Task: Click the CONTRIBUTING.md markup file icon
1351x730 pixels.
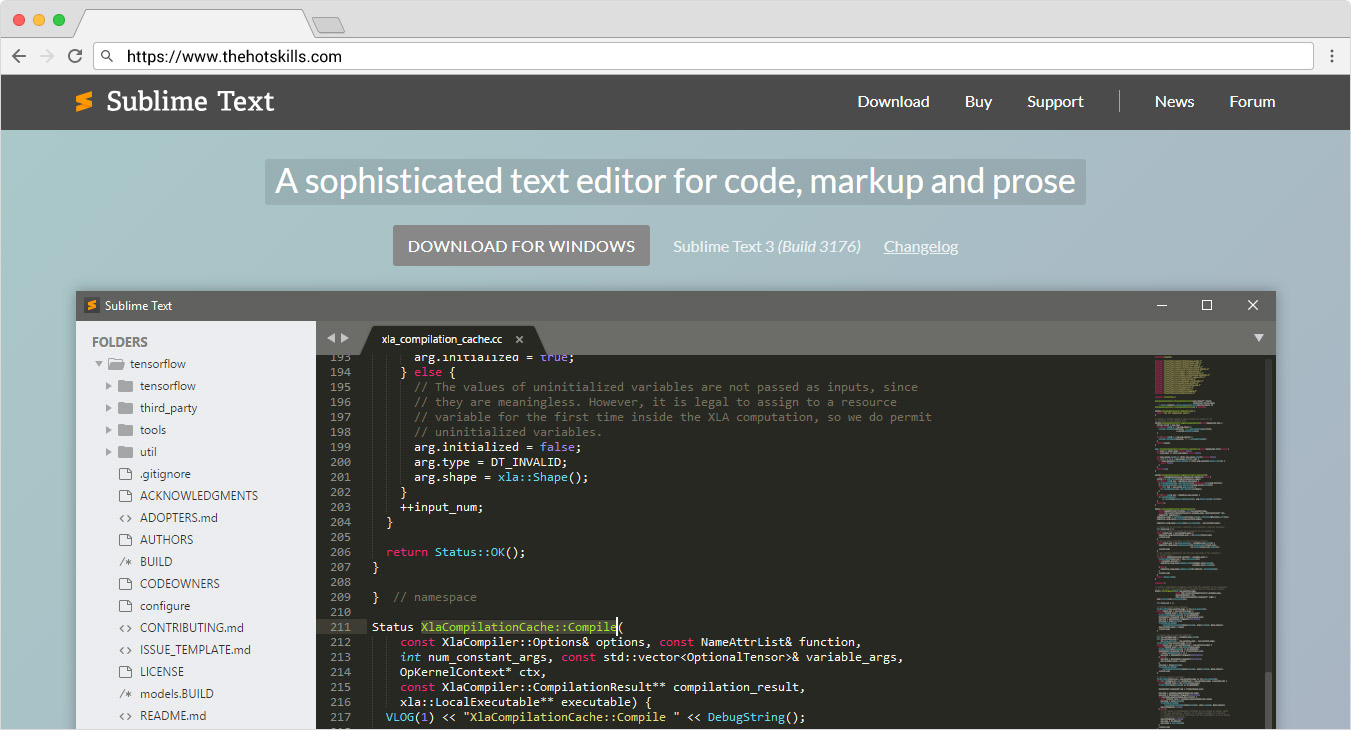Action: [125, 628]
